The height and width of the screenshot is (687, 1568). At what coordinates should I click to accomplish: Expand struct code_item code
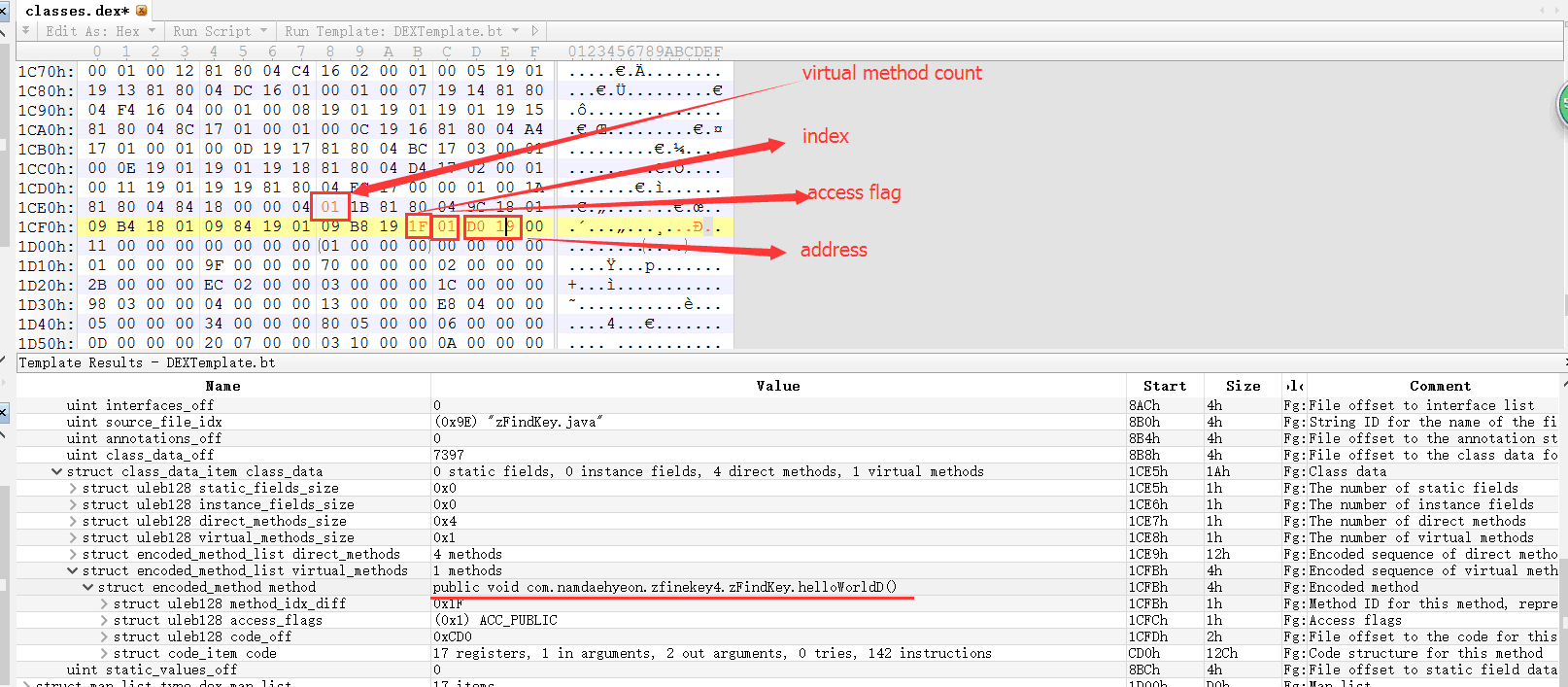pyautogui.click(x=104, y=653)
